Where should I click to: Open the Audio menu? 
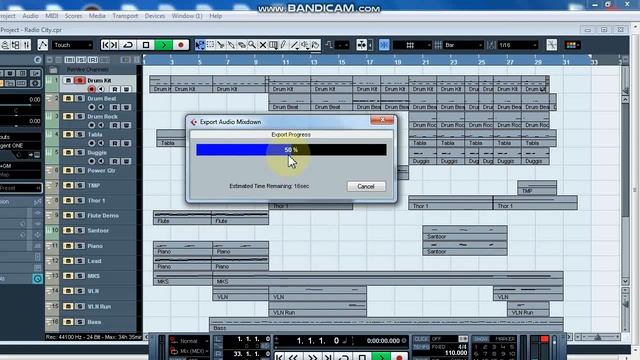[30, 16]
